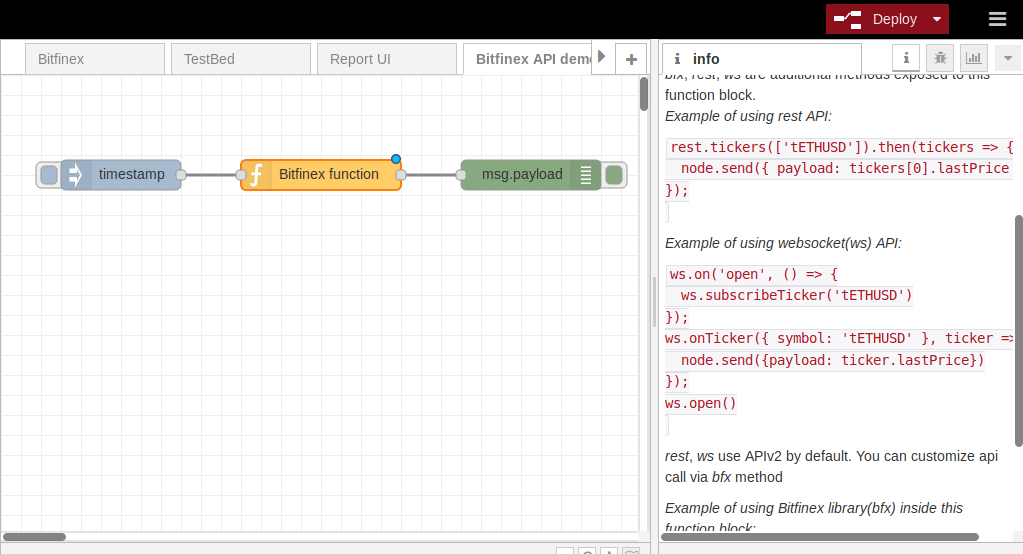Open the Report UI flow tab
The width and height of the screenshot is (1023, 554).
click(387, 59)
